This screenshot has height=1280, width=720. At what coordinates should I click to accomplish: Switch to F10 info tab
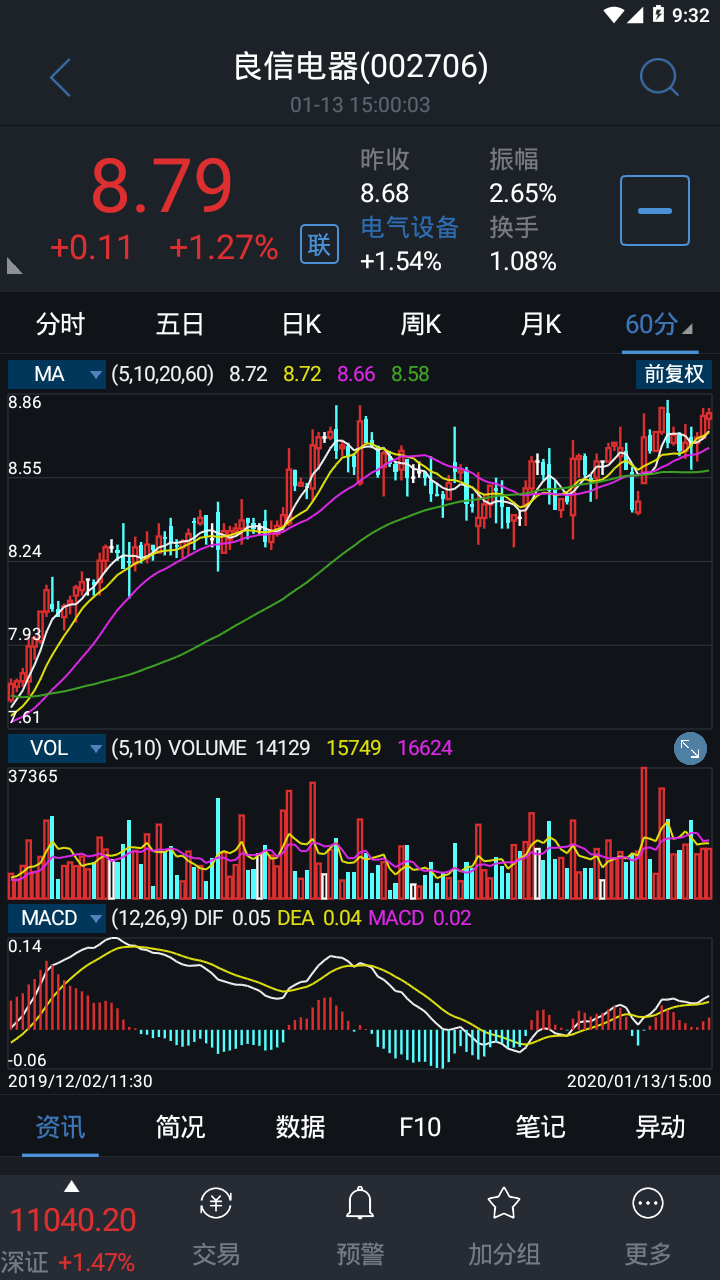click(x=420, y=1127)
